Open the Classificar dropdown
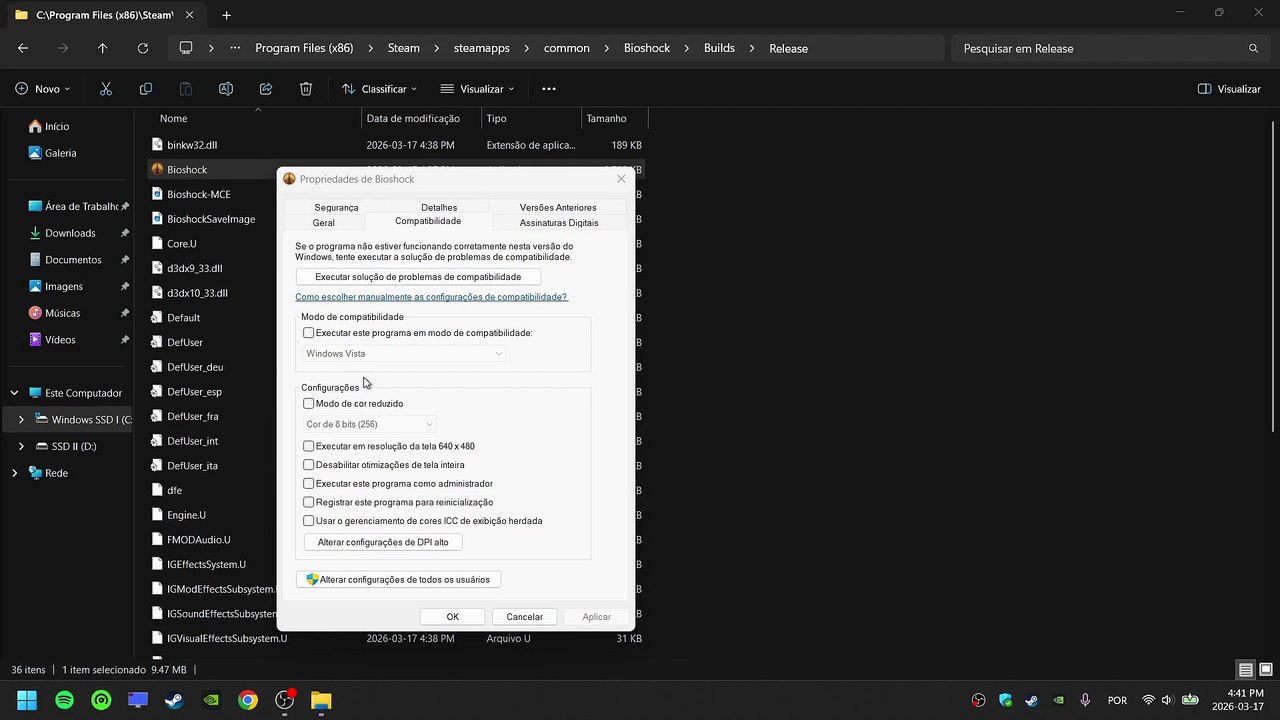The image size is (1280, 720). tap(379, 89)
